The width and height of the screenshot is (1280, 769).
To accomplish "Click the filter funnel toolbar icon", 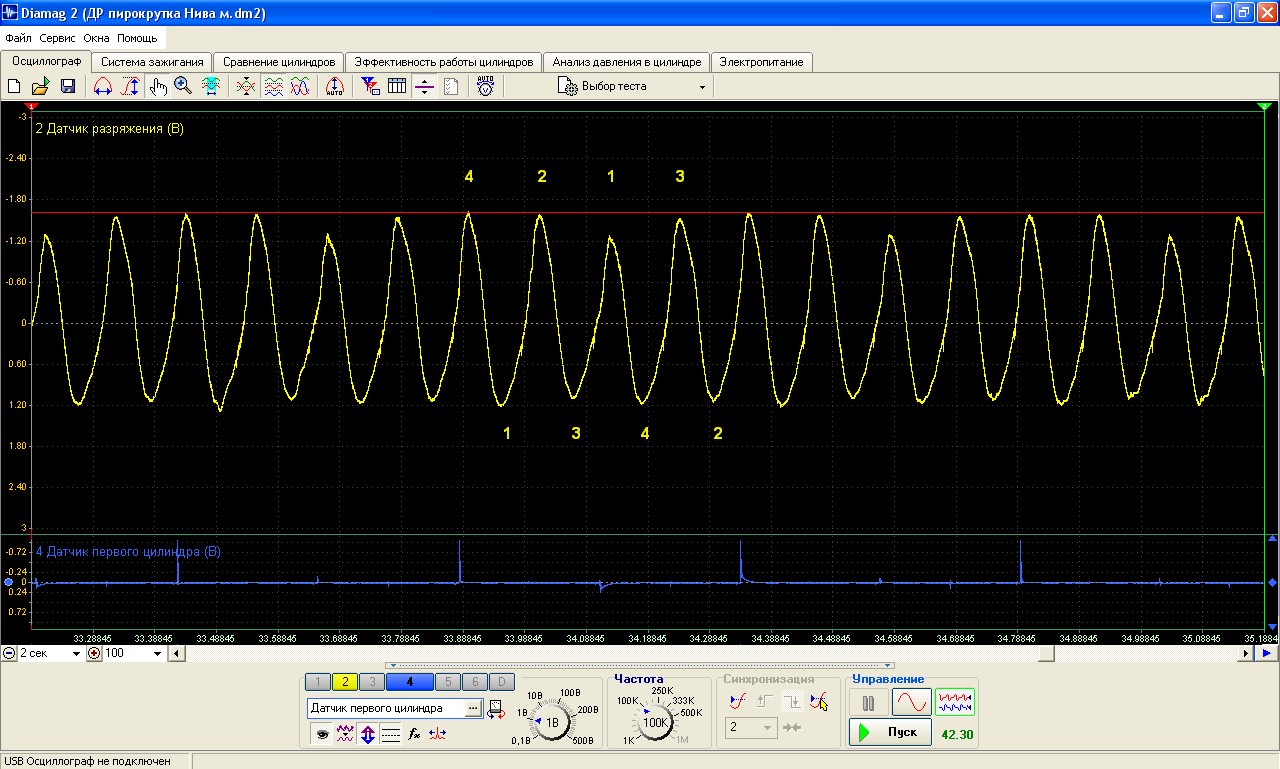I will [x=370, y=87].
